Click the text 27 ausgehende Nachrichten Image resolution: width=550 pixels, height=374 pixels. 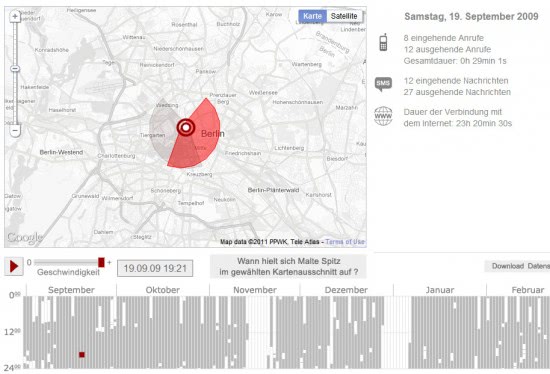pyautogui.click(x=457, y=92)
